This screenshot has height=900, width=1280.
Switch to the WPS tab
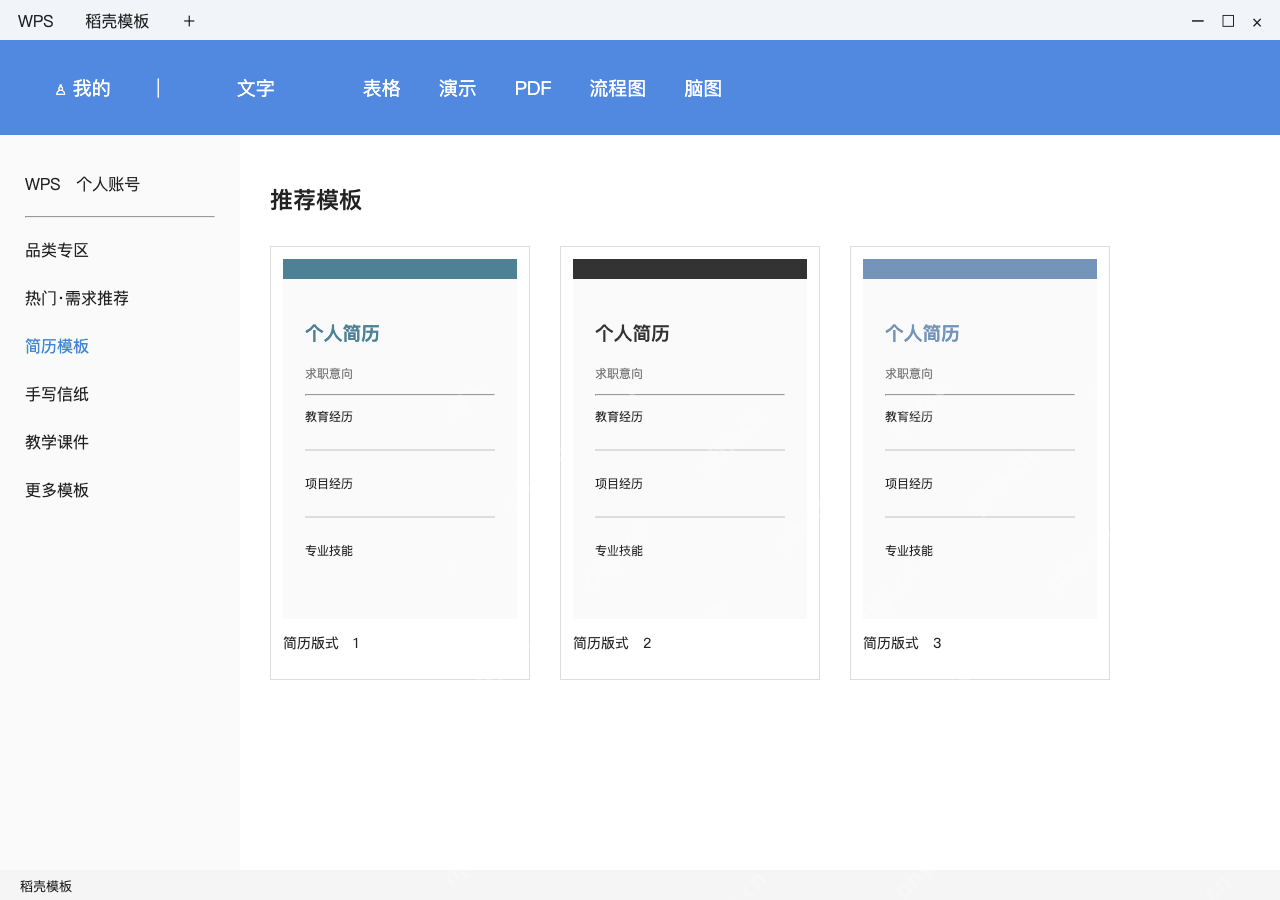click(36, 21)
